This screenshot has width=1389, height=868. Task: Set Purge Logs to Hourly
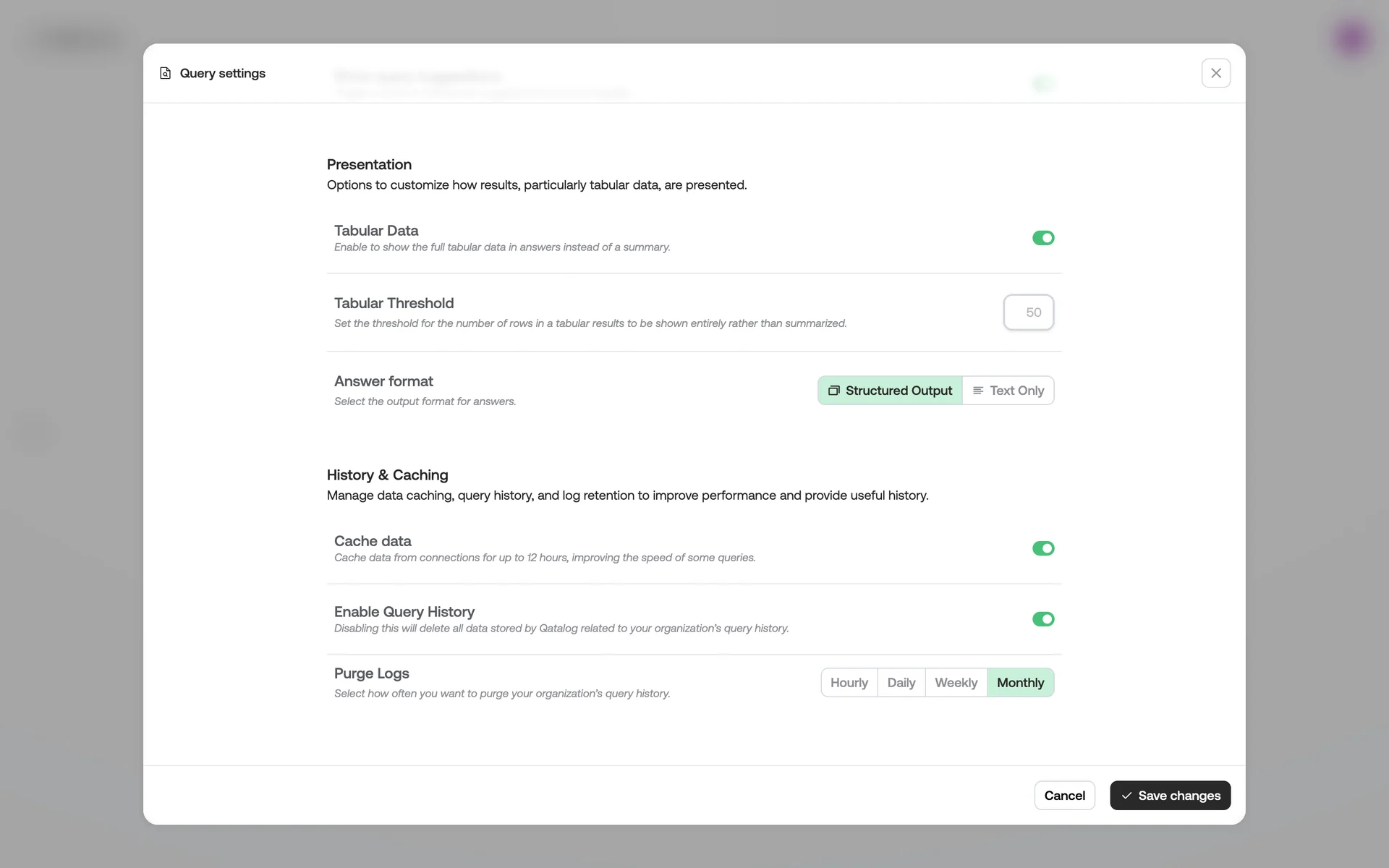(x=849, y=683)
